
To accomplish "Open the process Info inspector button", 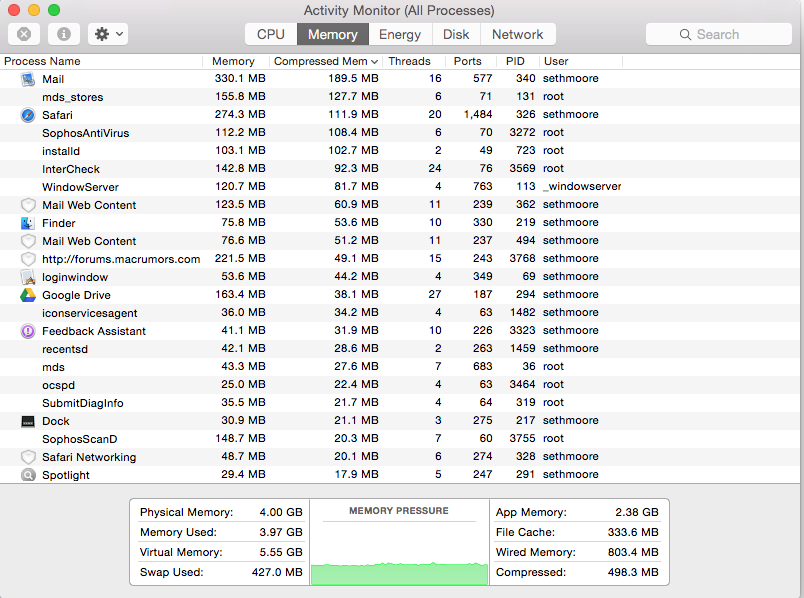I will [x=64, y=34].
